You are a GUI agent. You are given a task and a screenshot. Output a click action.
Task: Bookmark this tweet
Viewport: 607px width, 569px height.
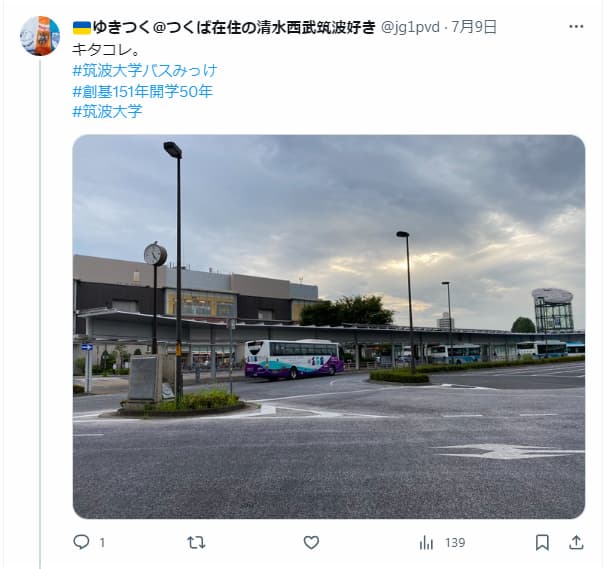(x=542, y=542)
